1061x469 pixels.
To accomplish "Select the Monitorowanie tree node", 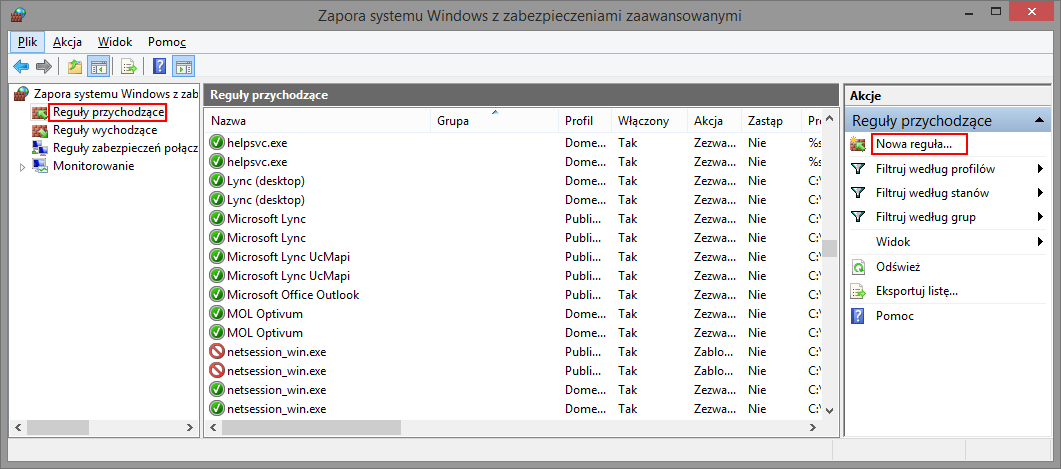I will point(93,166).
